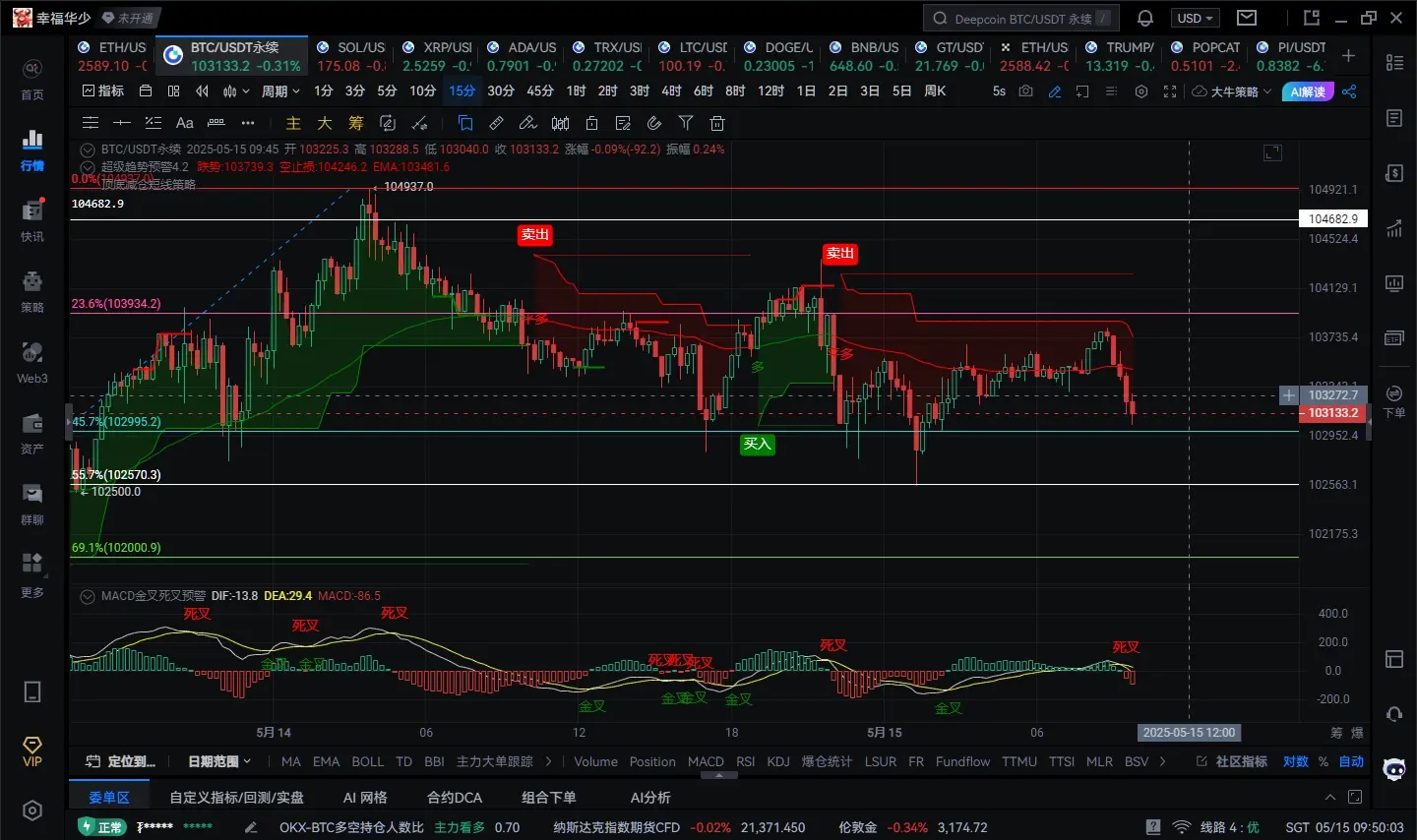Viewport: 1417px width, 840px height.
Task: Click the blue bookmark drawing icon
Action: (465, 123)
